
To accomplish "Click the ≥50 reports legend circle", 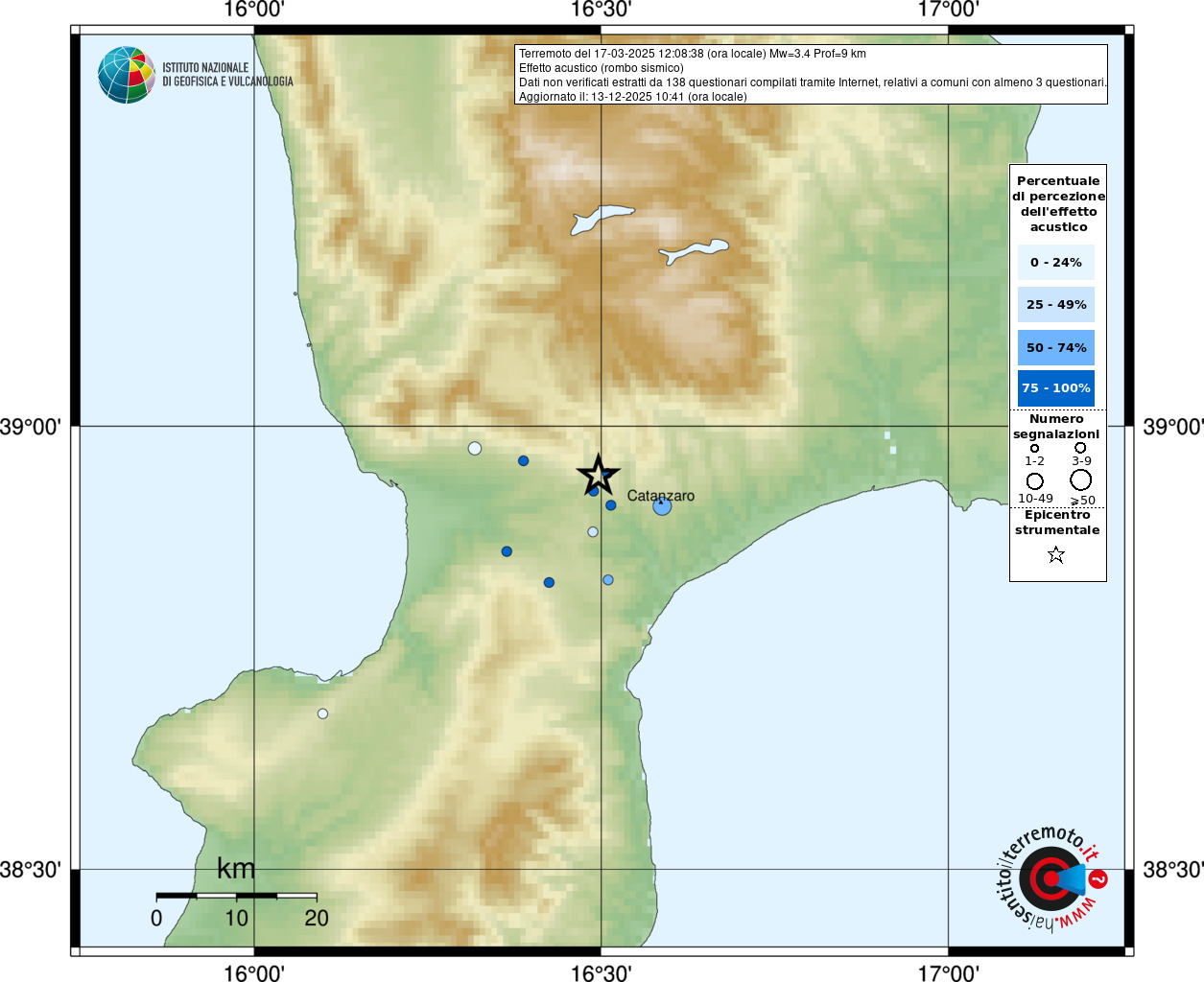I will pos(1081,479).
